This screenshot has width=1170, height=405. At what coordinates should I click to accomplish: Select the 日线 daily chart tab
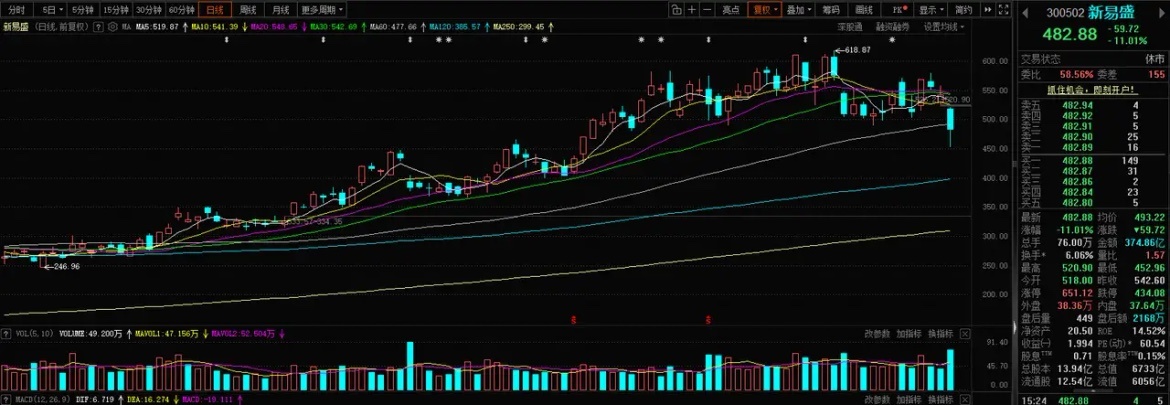pyautogui.click(x=215, y=10)
